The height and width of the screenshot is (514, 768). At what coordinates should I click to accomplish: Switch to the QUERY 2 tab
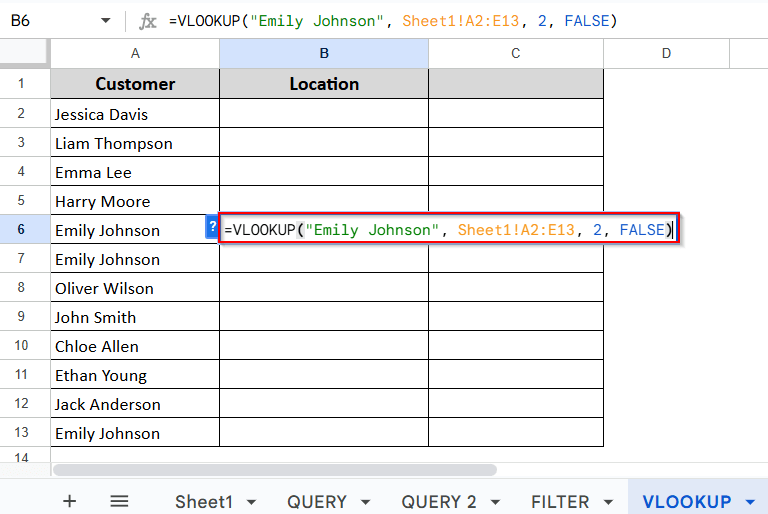pyautogui.click(x=439, y=502)
